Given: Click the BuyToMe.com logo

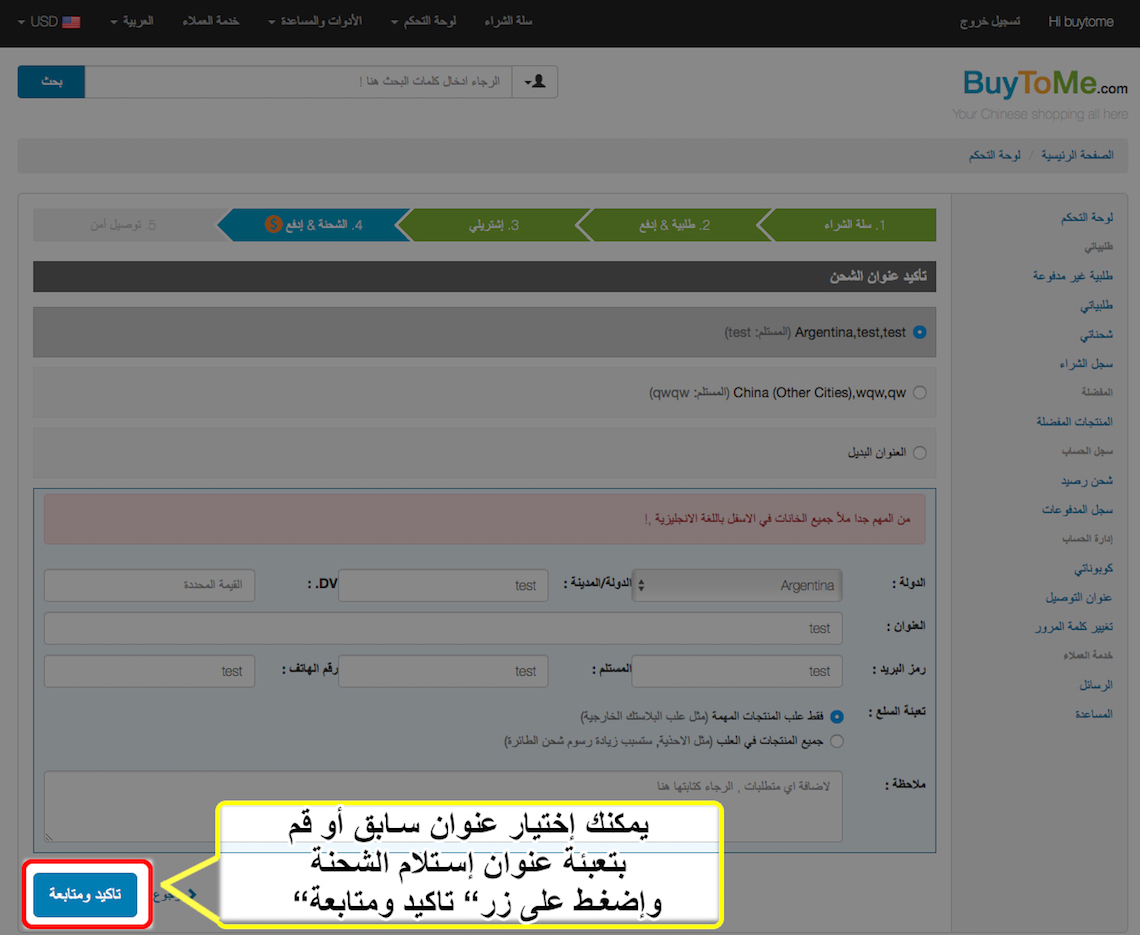Looking at the screenshot, I should pyautogui.click(x=1045, y=86).
